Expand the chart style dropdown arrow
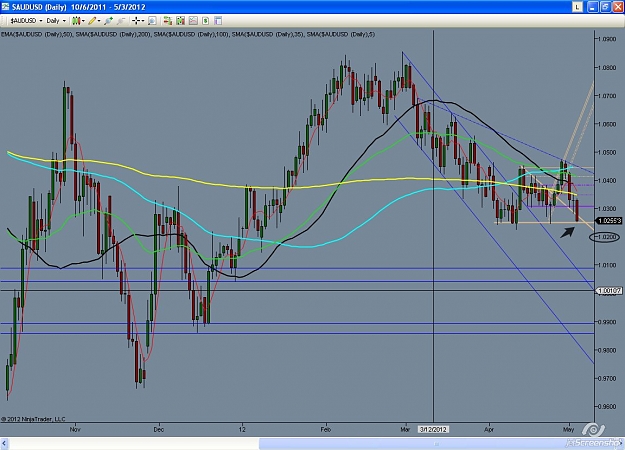Viewport: 625px width, 450px height. (x=83, y=21)
